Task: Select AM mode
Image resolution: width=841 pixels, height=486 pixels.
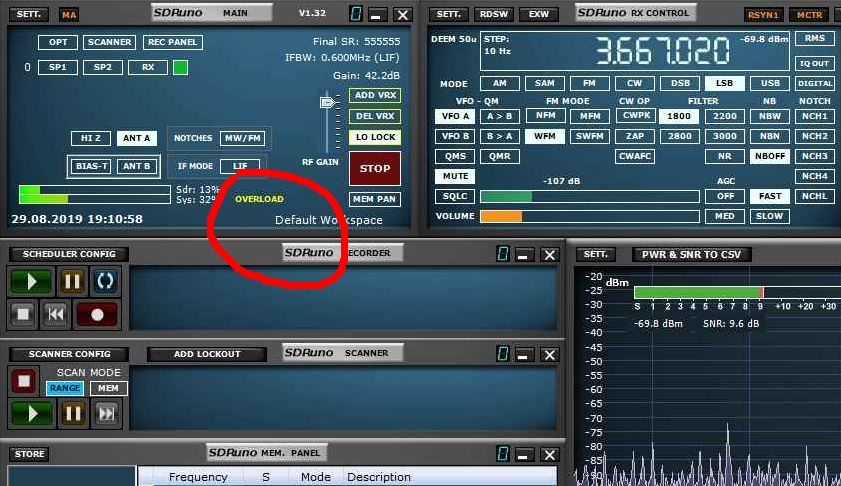Action: point(500,83)
